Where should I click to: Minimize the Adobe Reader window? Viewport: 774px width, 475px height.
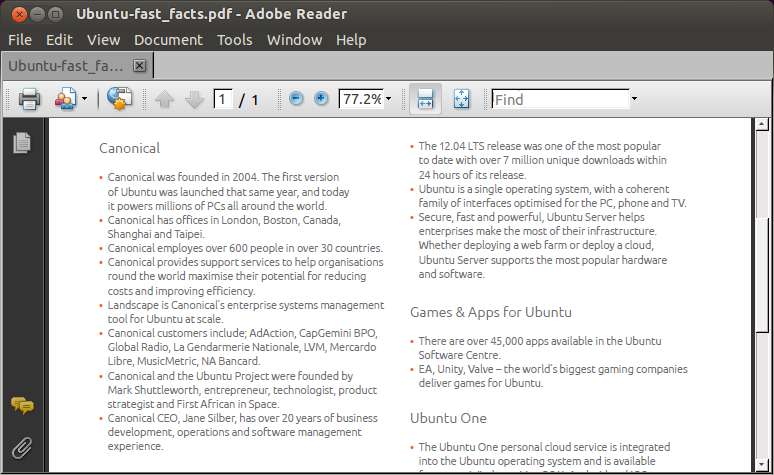(x=38, y=14)
